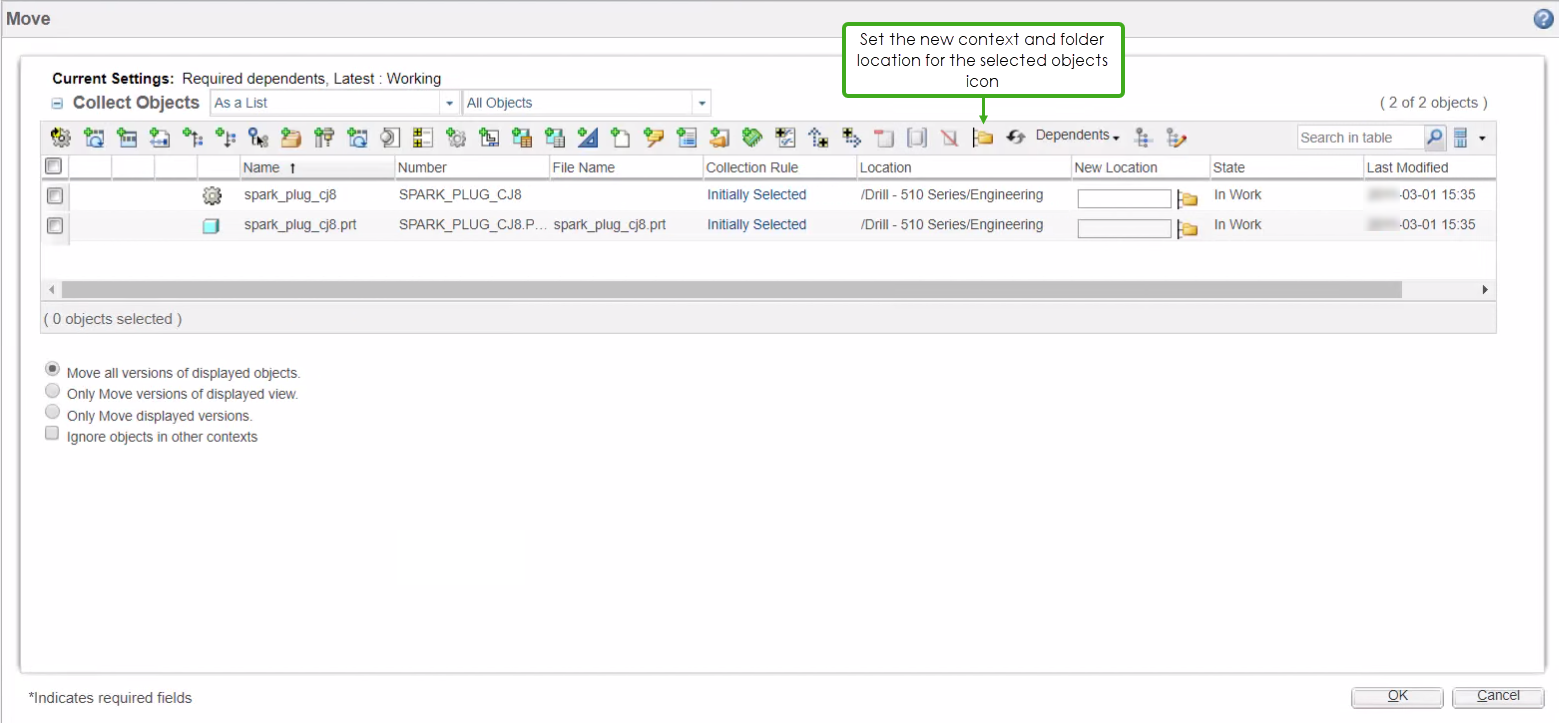The image size is (1559, 723).
Task: Open help with the question mark icon
Action: click(x=1541, y=18)
